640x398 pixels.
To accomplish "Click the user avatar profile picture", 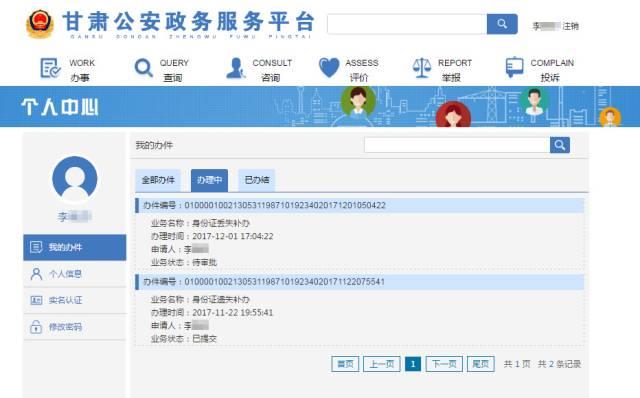I will tap(75, 179).
